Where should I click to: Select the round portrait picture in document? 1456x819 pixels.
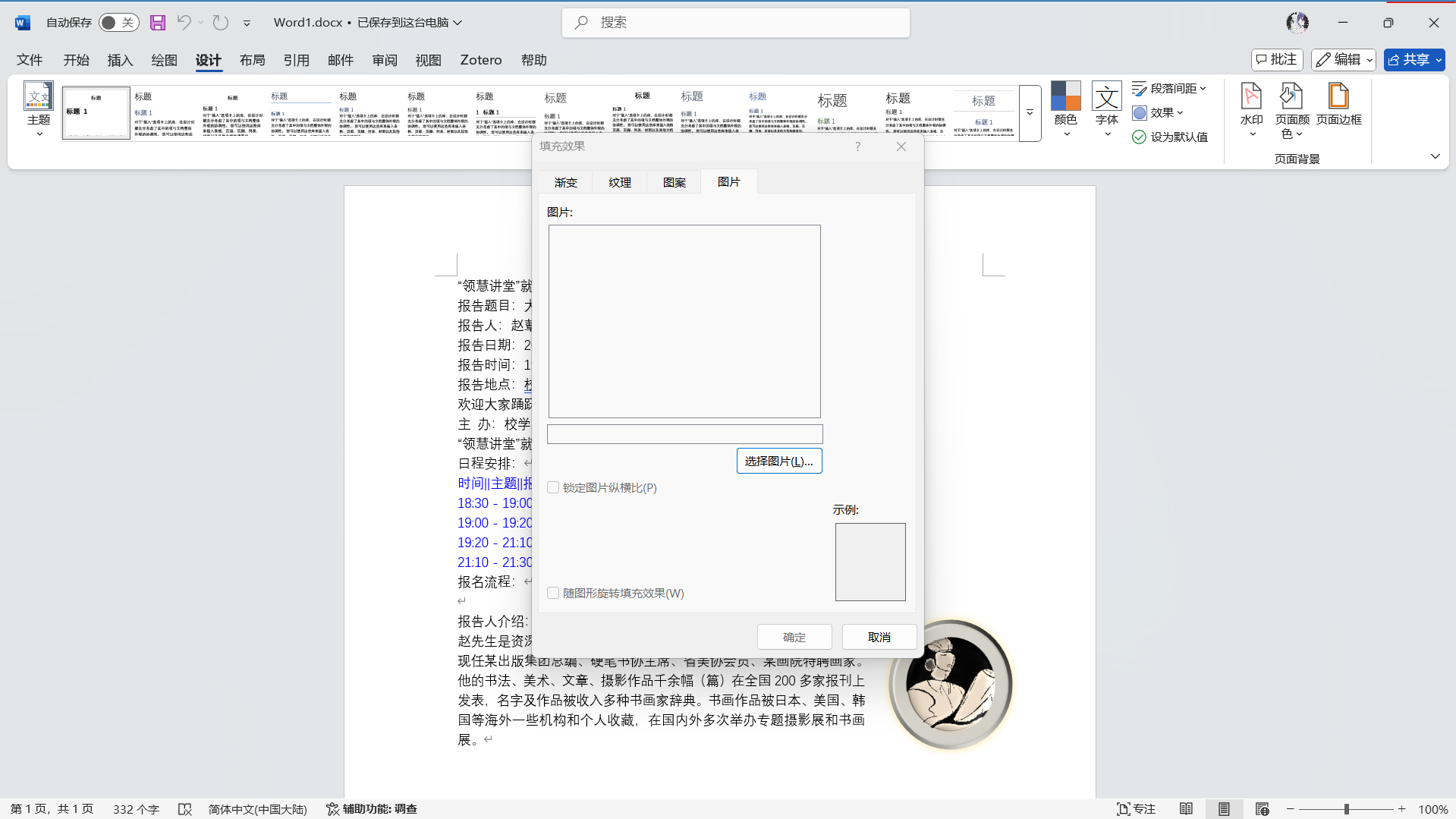(951, 684)
